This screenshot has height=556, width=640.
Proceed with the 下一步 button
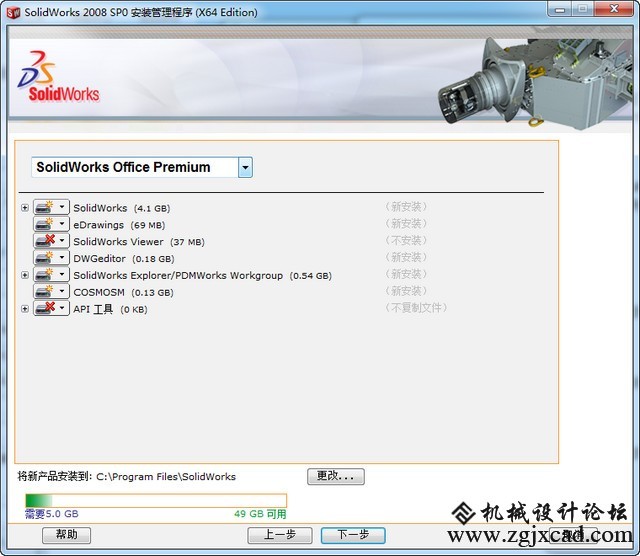click(x=353, y=535)
